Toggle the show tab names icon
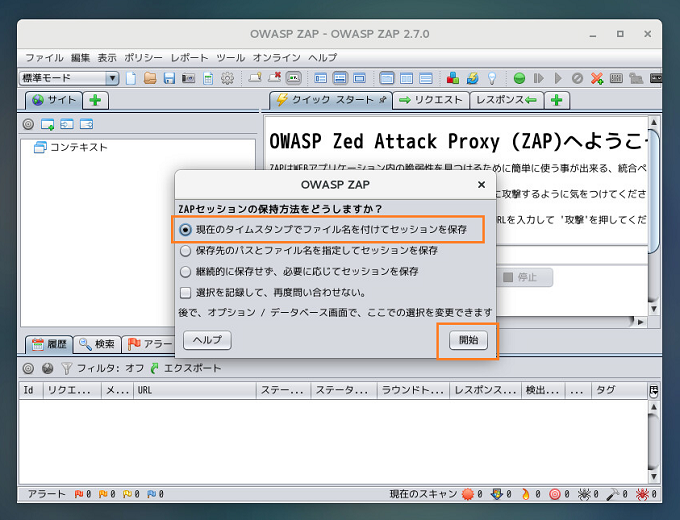680x520 pixels. pos(294,78)
